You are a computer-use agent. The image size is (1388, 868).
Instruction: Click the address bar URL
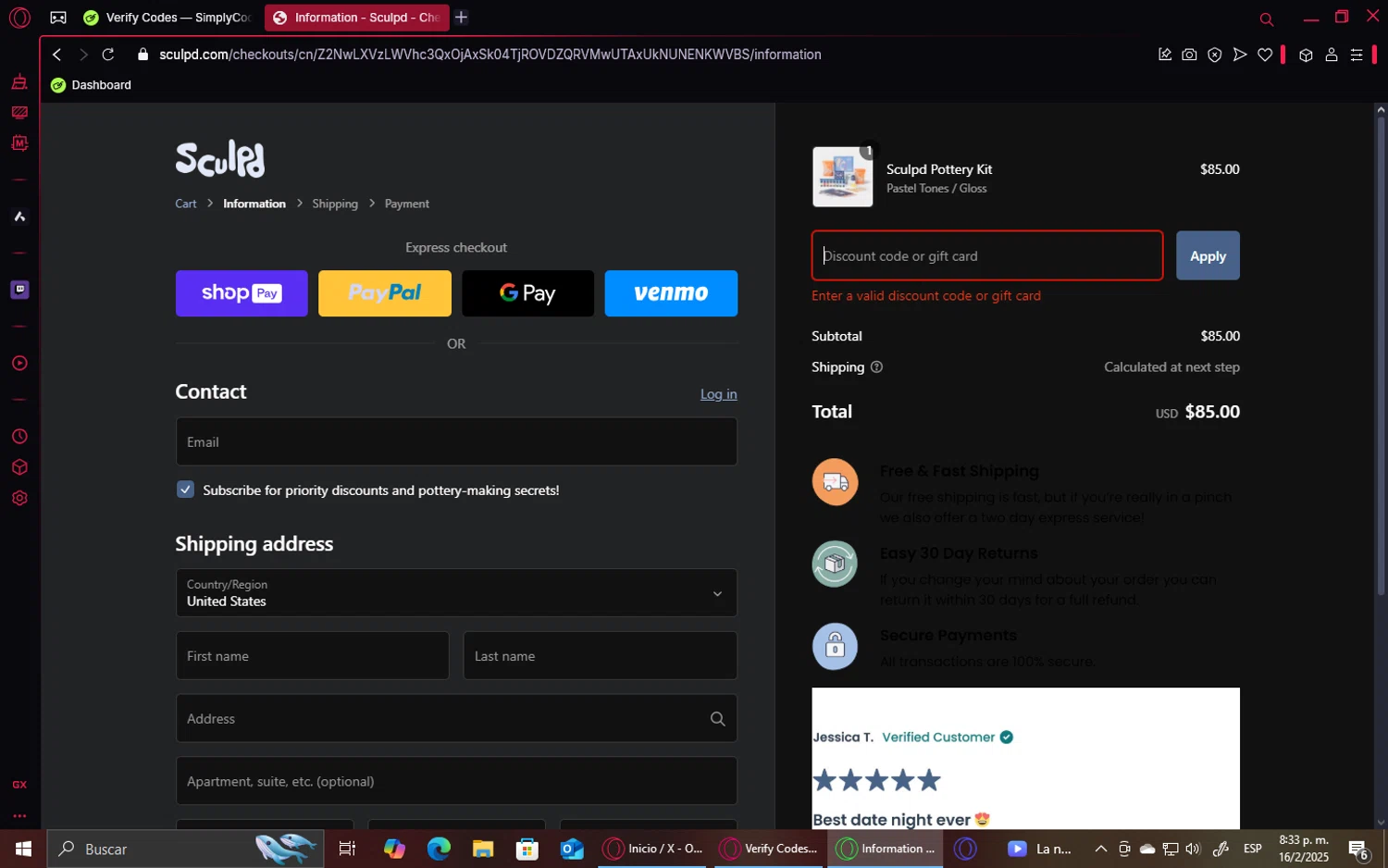pyautogui.click(x=490, y=55)
